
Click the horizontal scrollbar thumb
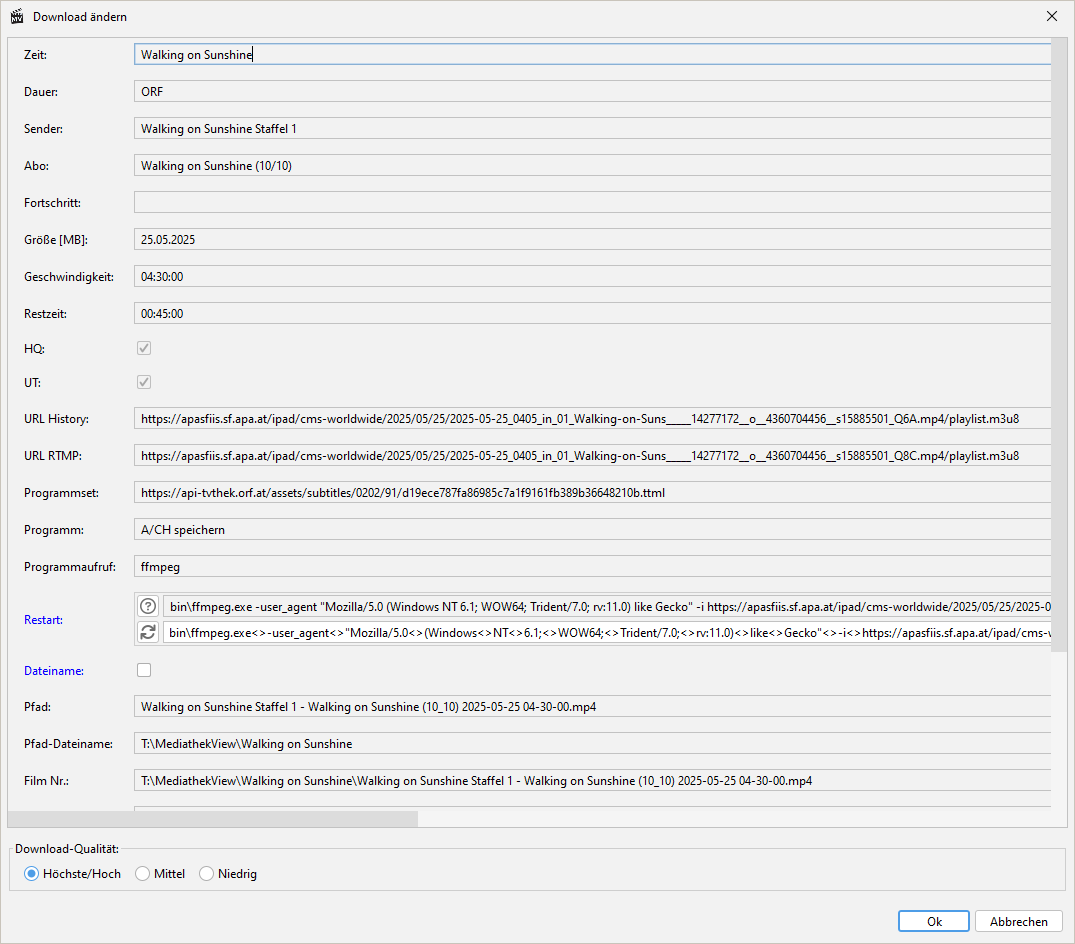point(212,819)
